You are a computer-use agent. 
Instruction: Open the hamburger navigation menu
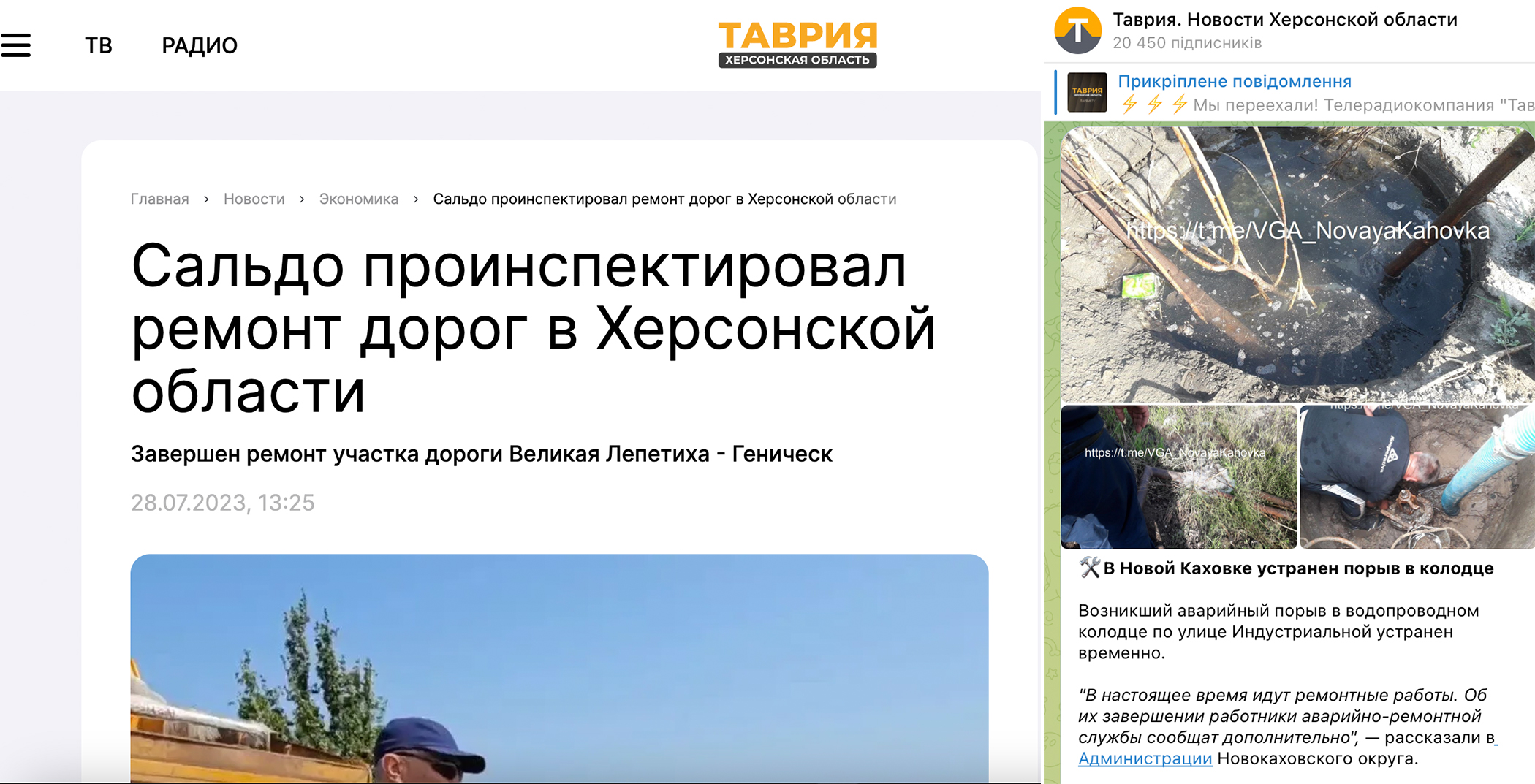(x=16, y=45)
